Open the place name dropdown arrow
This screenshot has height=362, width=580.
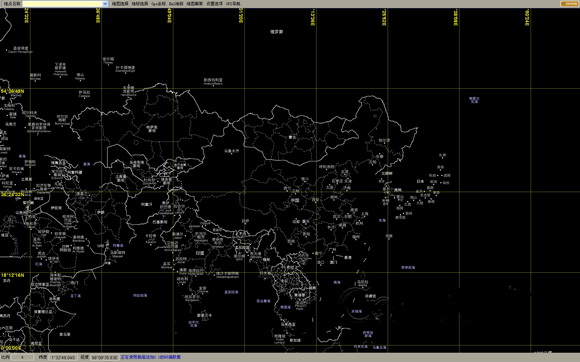point(105,4)
